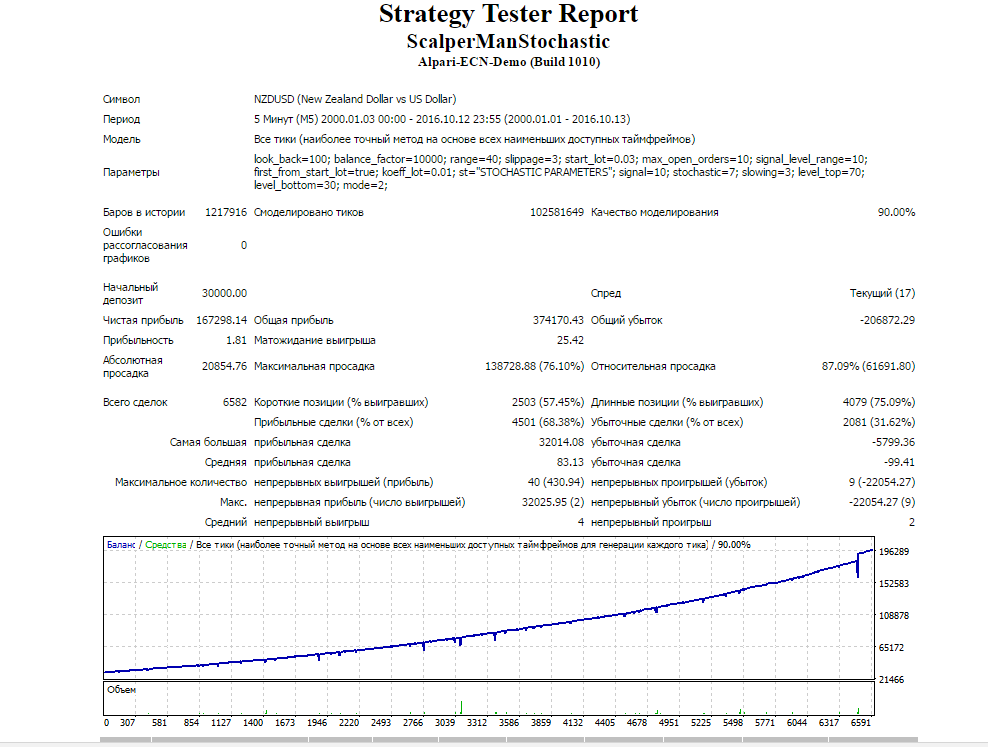Click consecutive losses value 9 (-22054.27)
Viewport: 988px width, 747px height.
[882, 482]
